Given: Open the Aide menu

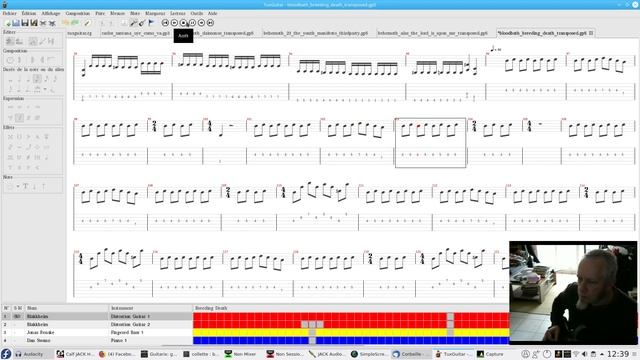Looking at the screenshot, I should point(213,13).
